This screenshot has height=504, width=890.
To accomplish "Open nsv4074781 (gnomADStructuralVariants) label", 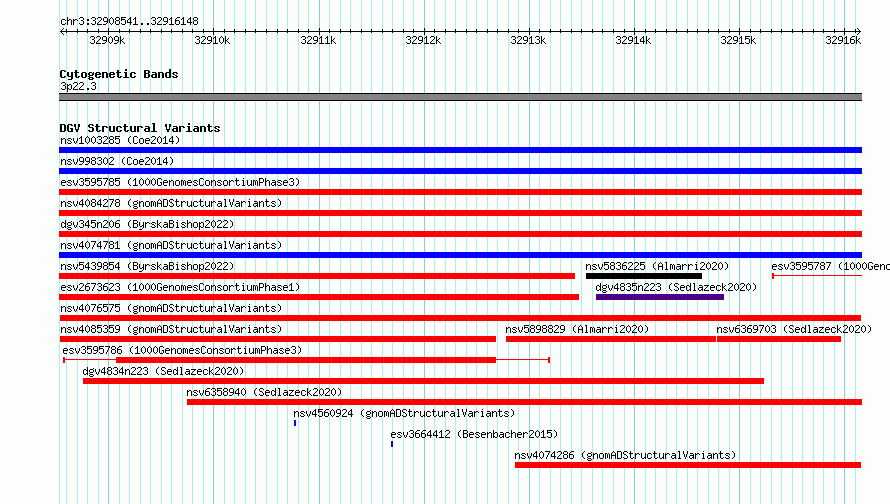I will [x=171, y=245].
